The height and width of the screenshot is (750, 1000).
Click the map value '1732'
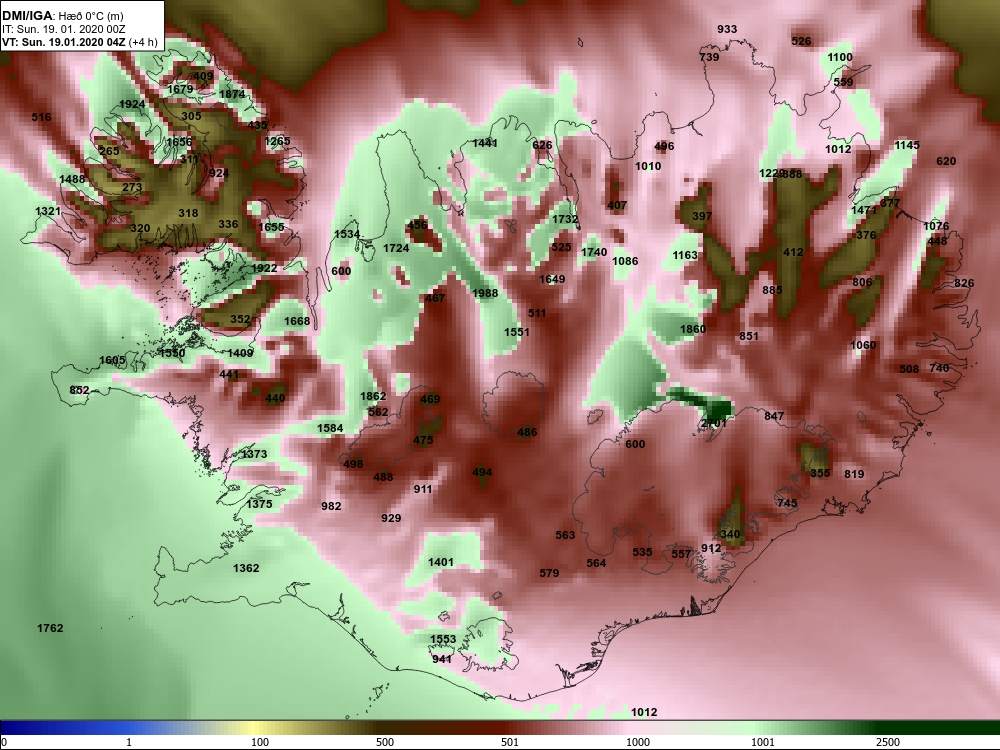(x=565, y=219)
